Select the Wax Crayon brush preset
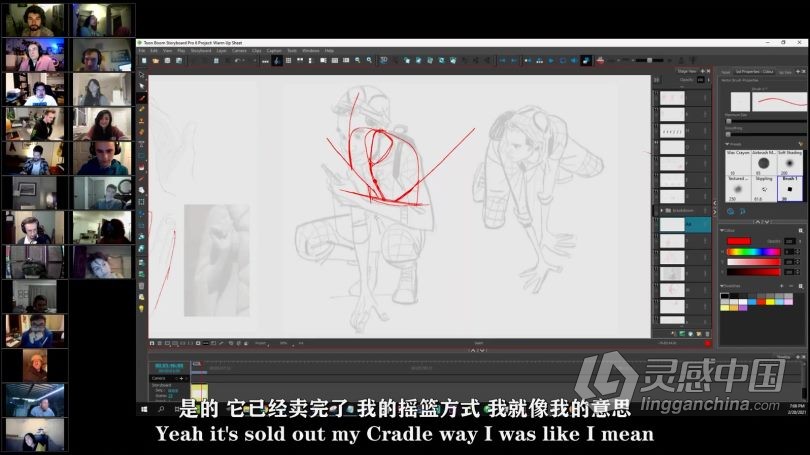This screenshot has width=810, height=455. pyautogui.click(x=738, y=163)
